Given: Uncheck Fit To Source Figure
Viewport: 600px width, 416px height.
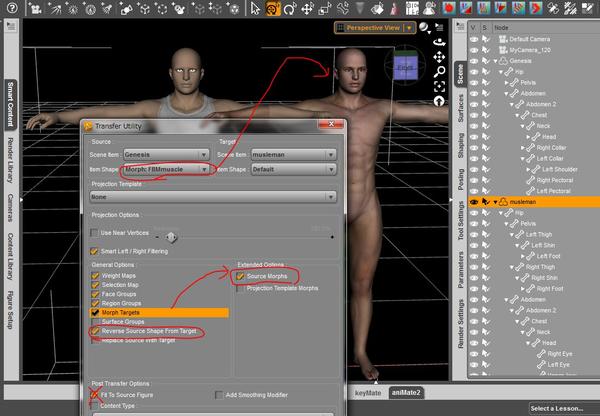Looking at the screenshot, I should 94,395.
